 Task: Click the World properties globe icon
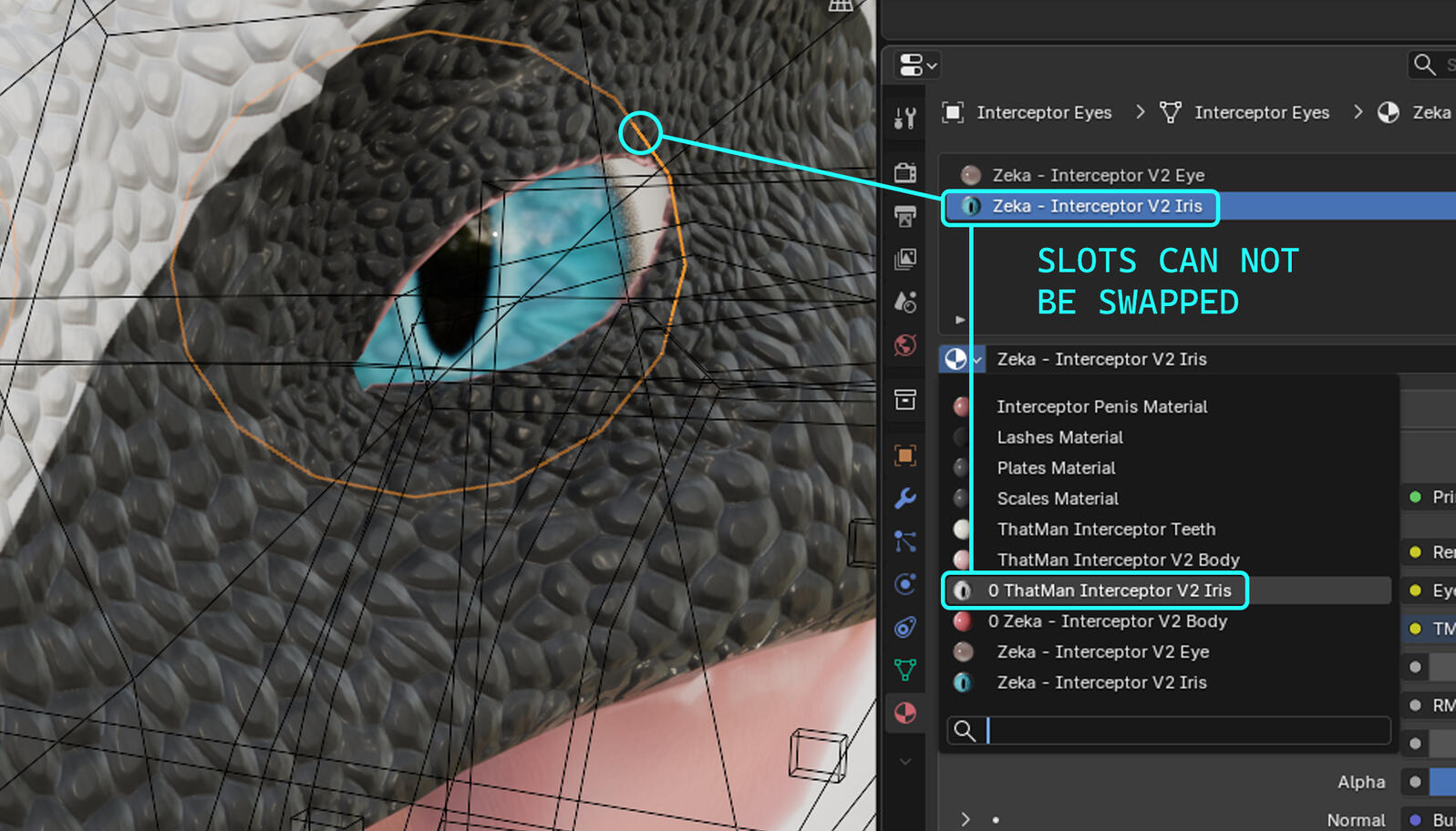905,345
